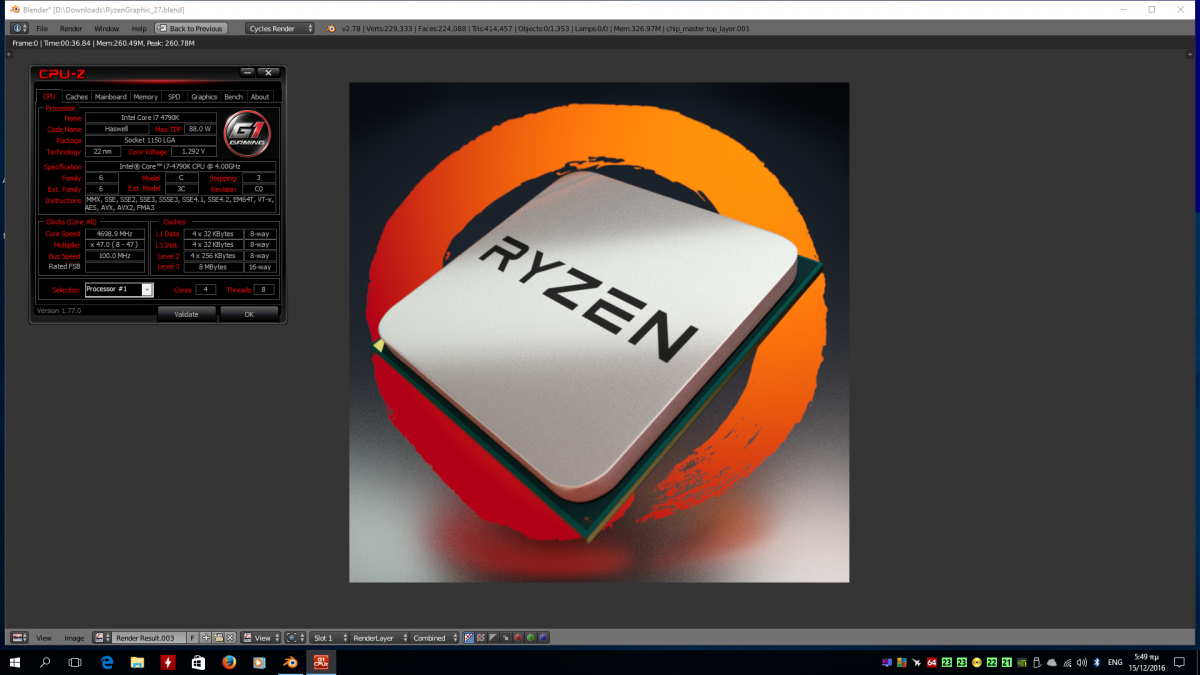Image resolution: width=1200 pixels, height=675 pixels.
Task: Click the Intel Core i7 4790K name field
Action: (150, 117)
